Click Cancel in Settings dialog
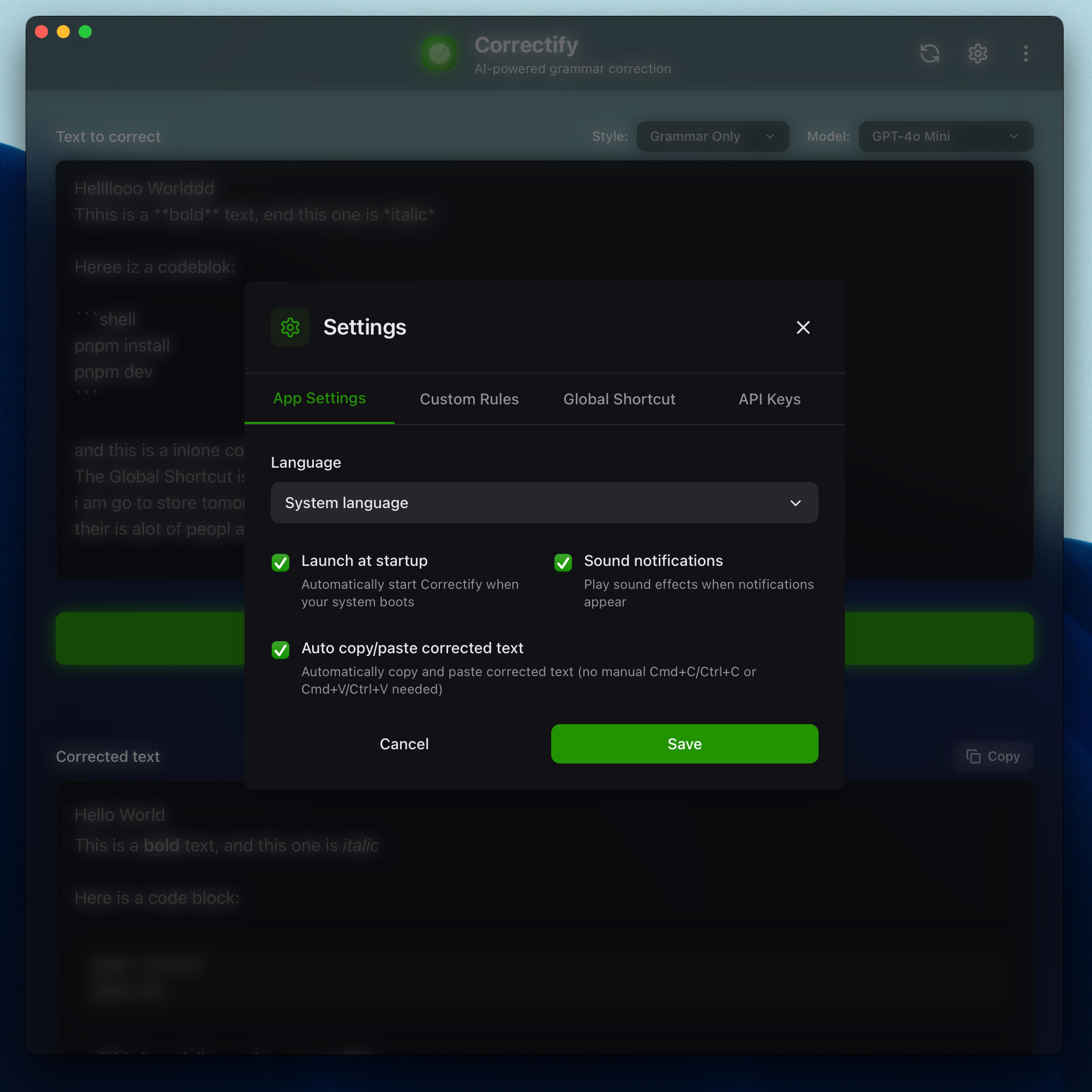Screen dimensions: 1092x1092 tap(404, 744)
